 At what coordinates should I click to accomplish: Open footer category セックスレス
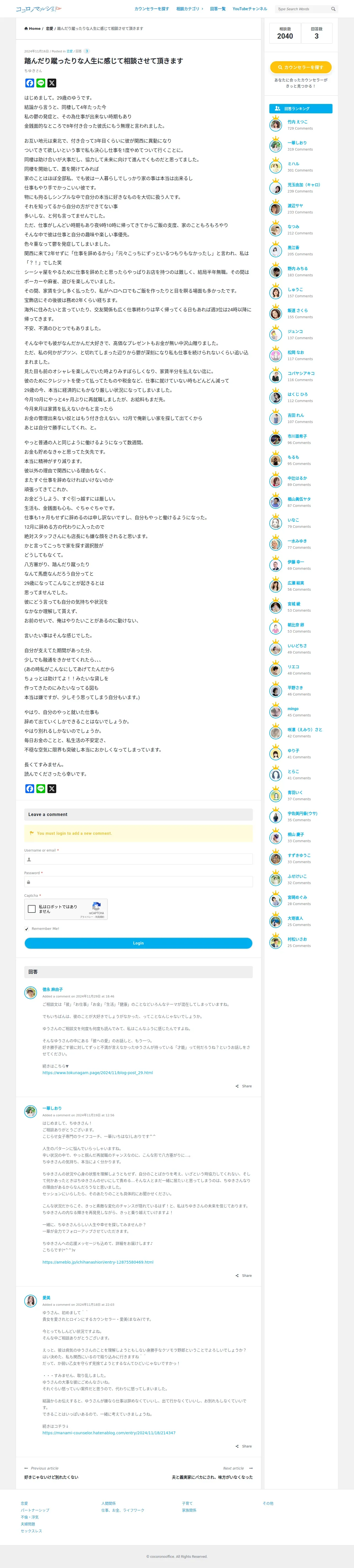point(32,1531)
